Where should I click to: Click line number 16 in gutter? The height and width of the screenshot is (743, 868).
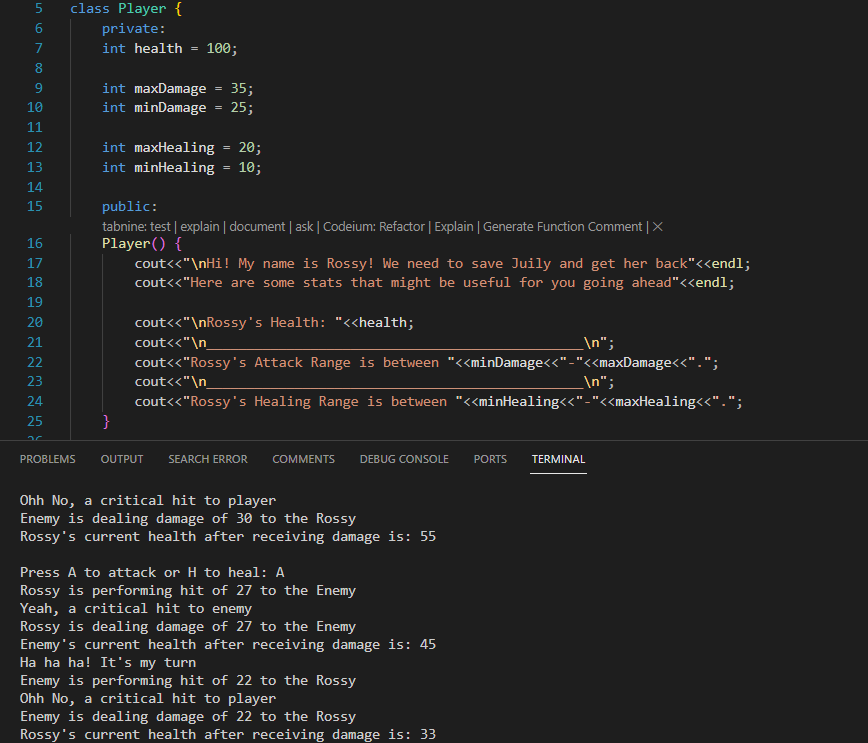(x=35, y=244)
